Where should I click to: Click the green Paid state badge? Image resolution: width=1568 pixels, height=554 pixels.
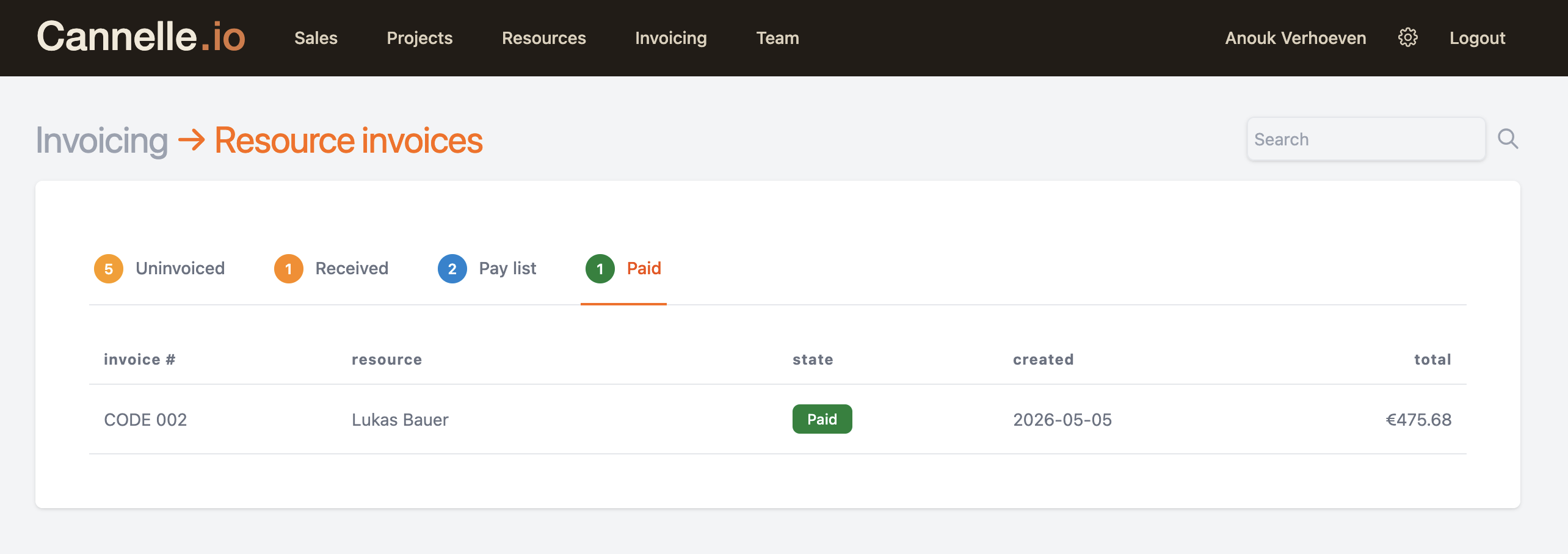click(x=822, y=419)
